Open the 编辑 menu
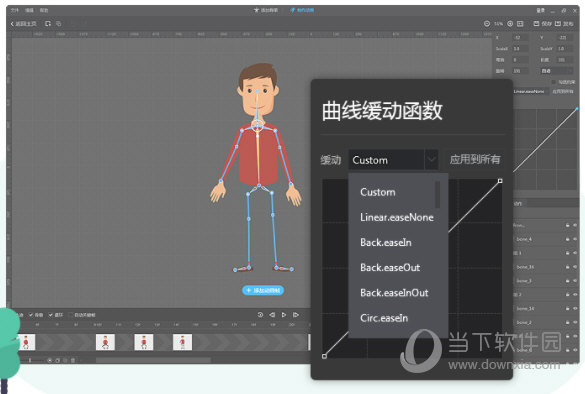585x394 pixels. [x=29, y=10]
